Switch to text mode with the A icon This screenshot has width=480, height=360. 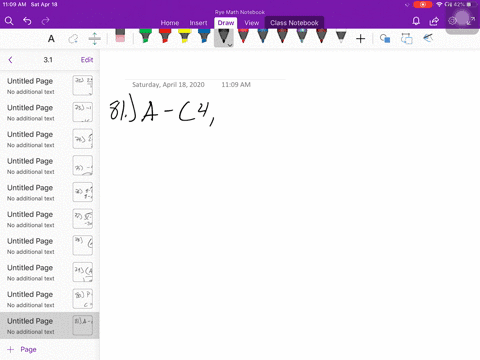coord(51,39)
